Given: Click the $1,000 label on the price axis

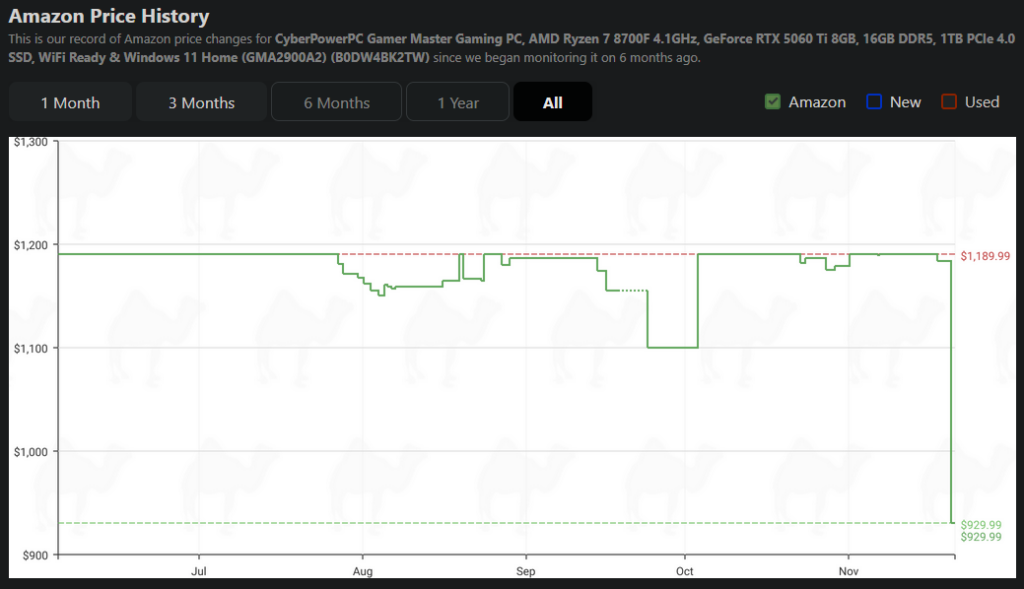Looking at the screenshot, I should click(31, 451).
